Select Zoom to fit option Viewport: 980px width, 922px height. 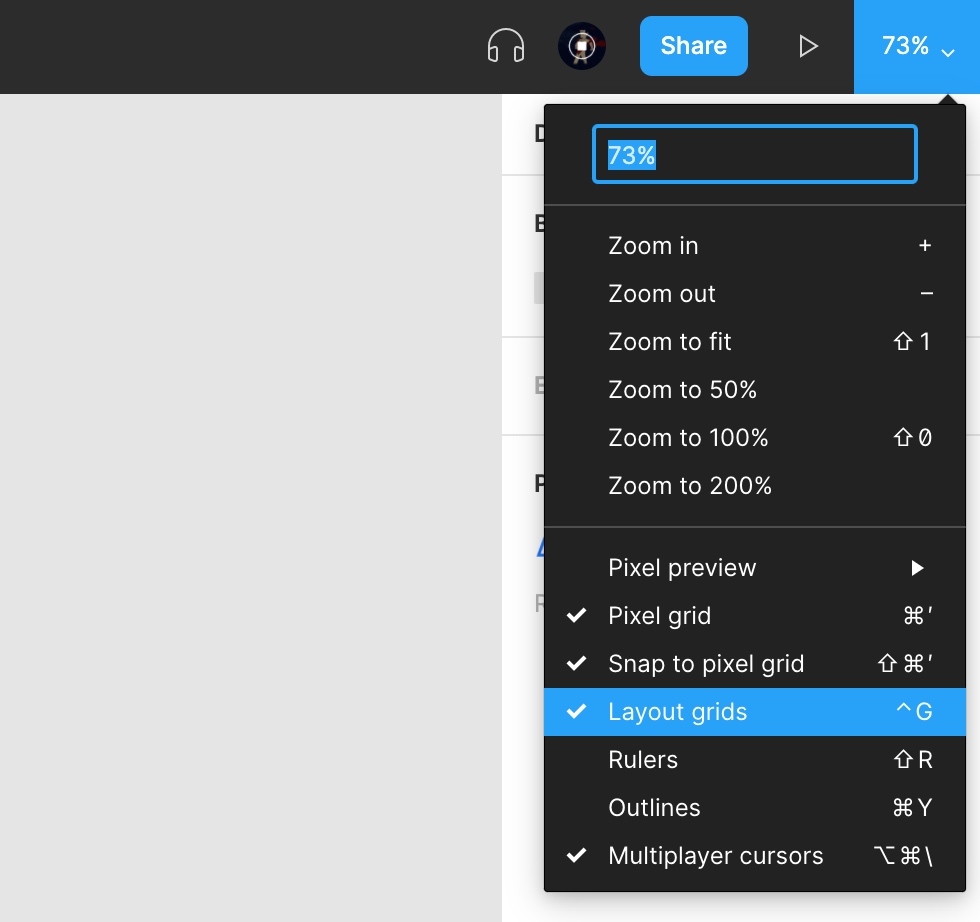coord(670,342)
